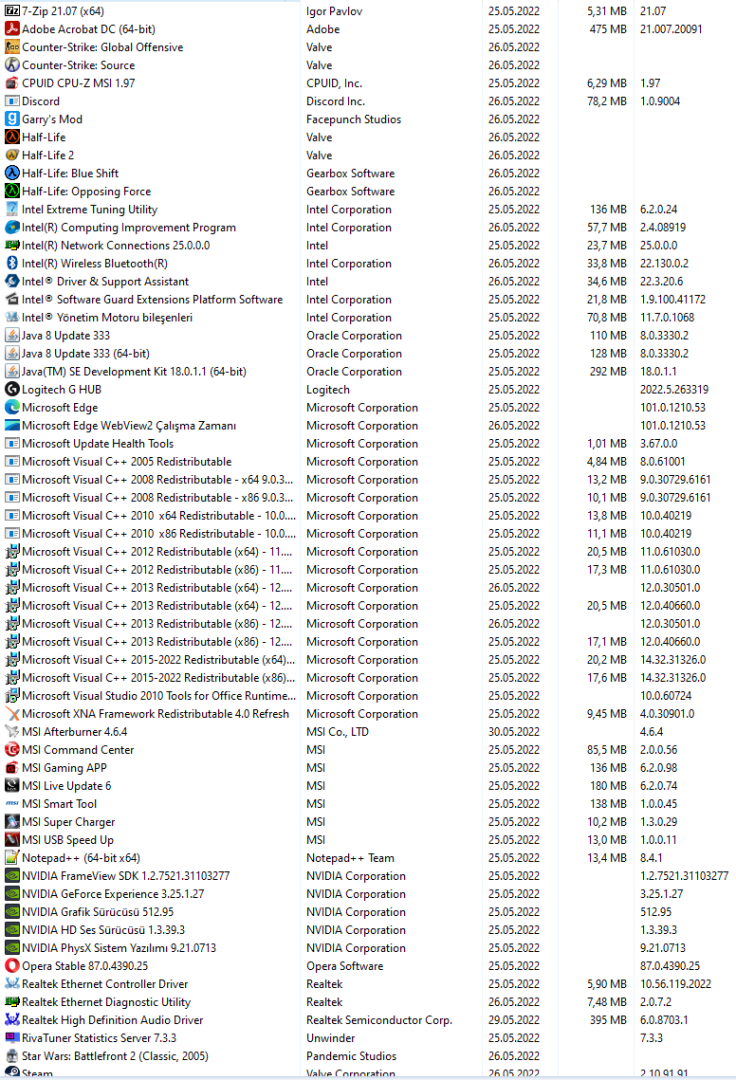Image resolution: width=736 pixels, height=1080 pixels.
Task: Select Java 8 Update 333 (32-bit) name
Action: point(66,335)
